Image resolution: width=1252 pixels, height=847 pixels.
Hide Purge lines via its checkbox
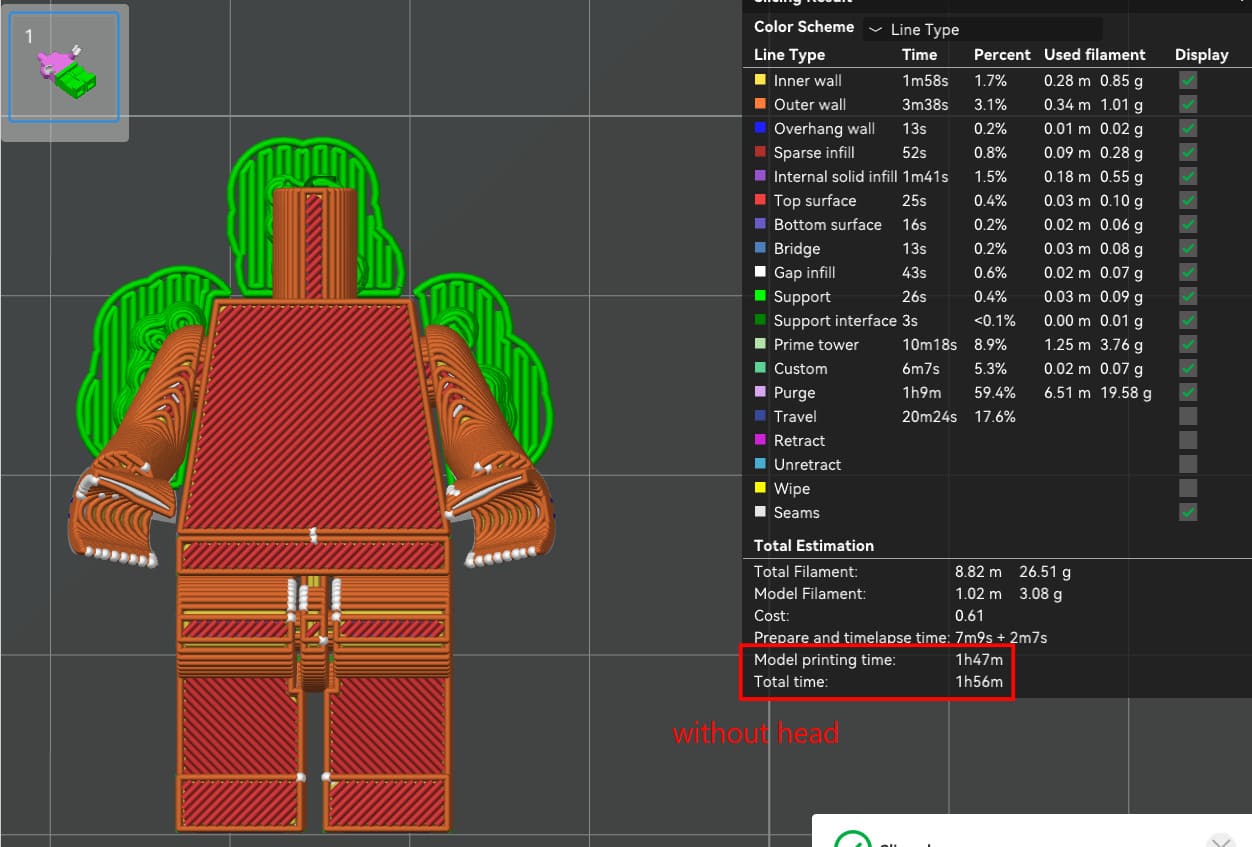pyautogui.click(x=1188, y=392)
